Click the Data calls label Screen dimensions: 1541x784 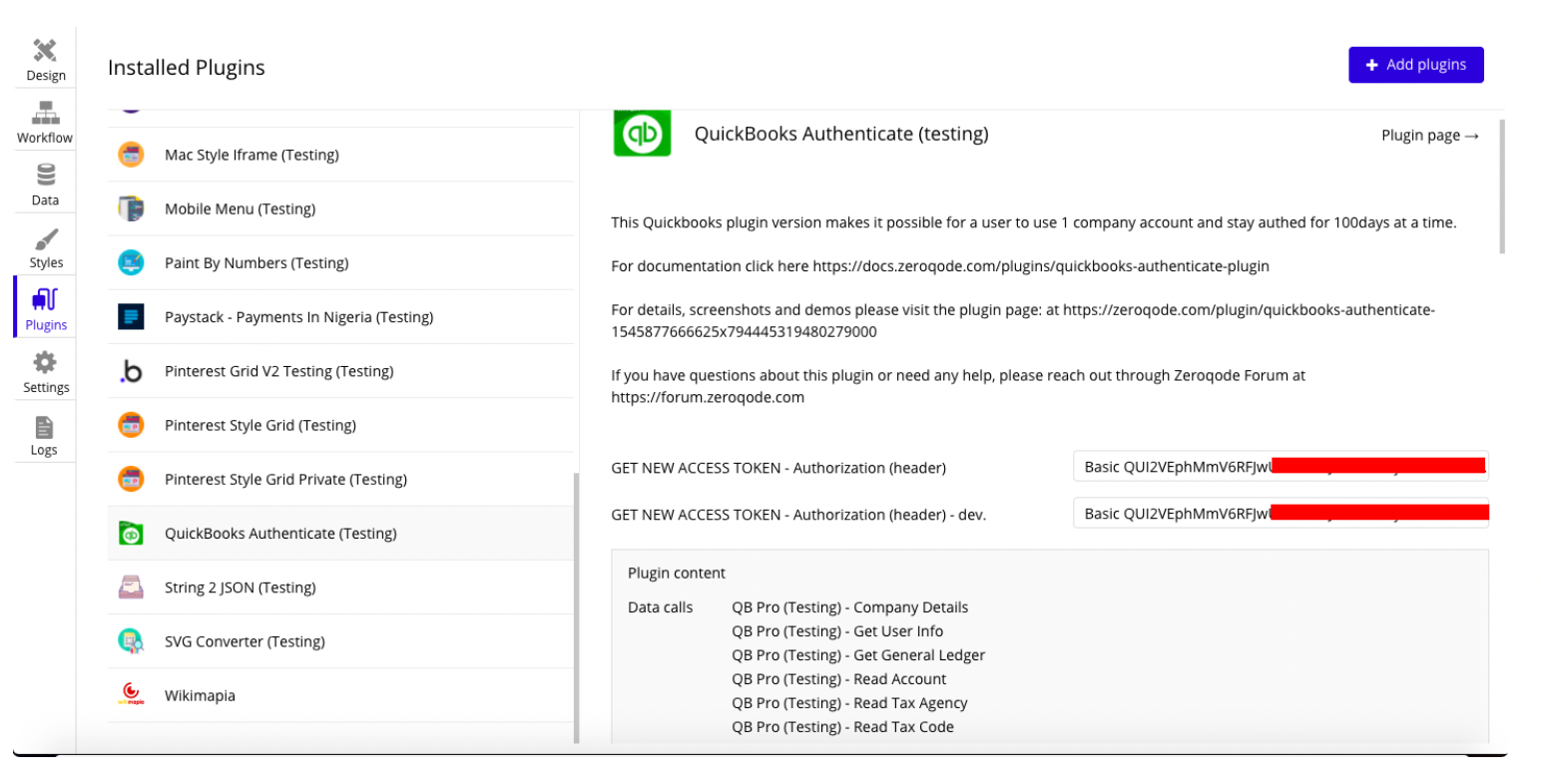coord(660,607)
